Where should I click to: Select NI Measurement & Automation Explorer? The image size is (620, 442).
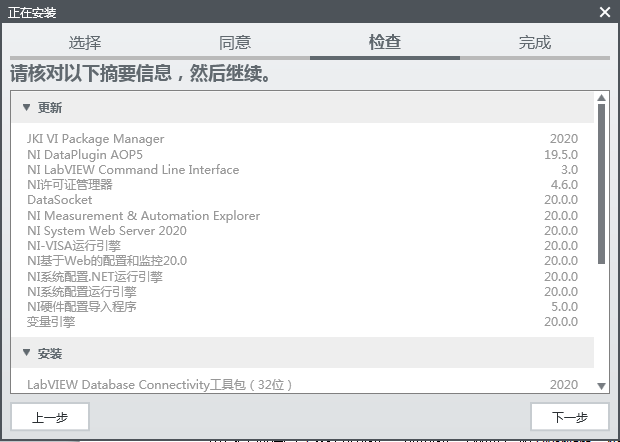tap(143, 216)
